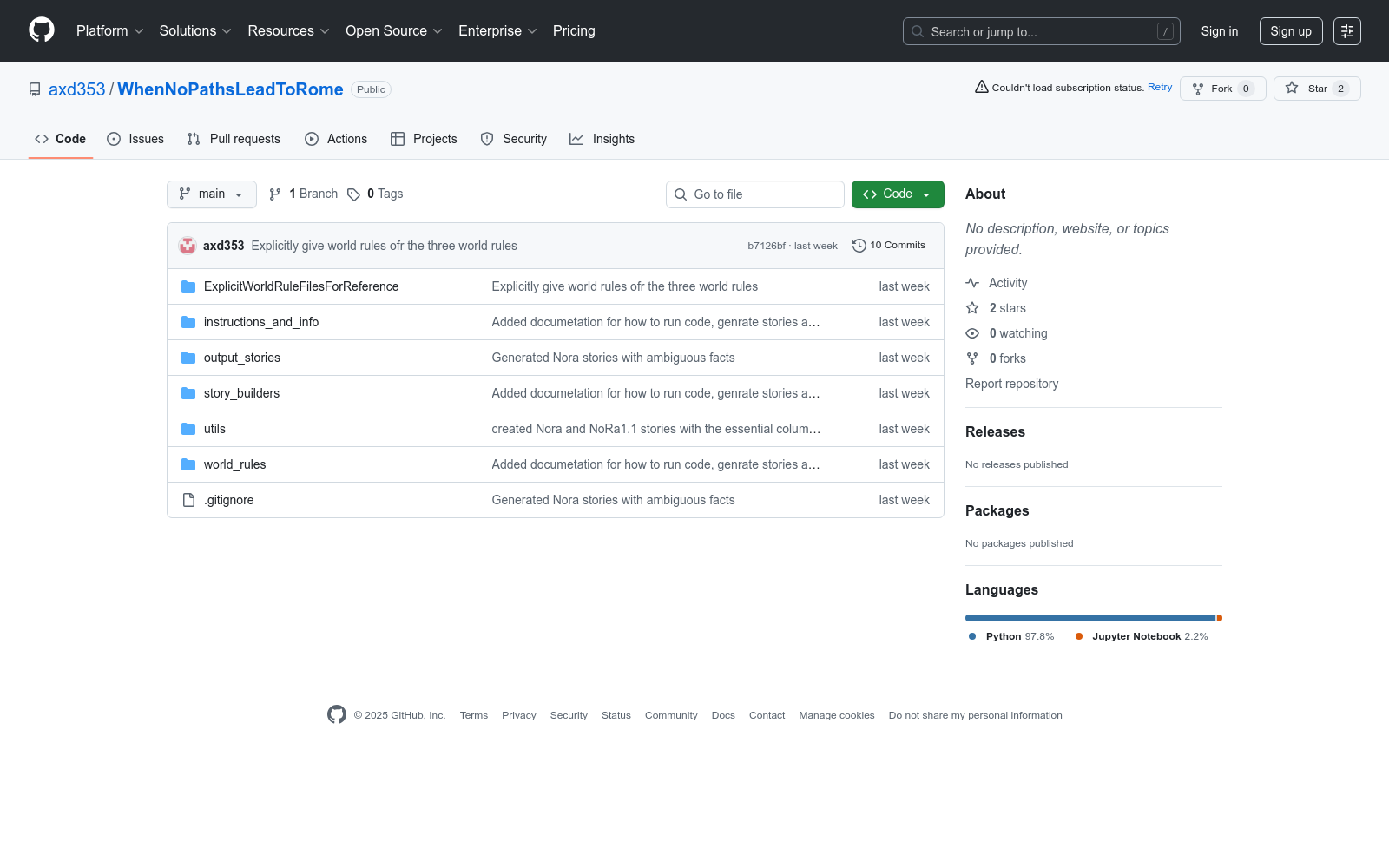Expand the Platform menu
Viewport: 1389px width, 868px height.
click(x=110, y=31)
